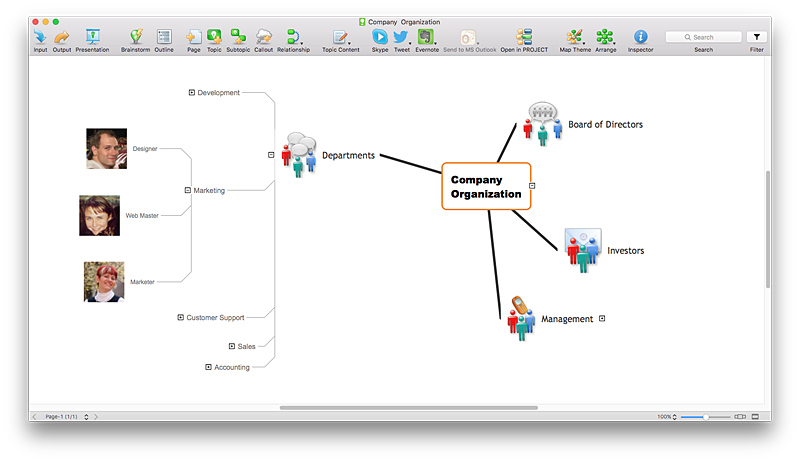Click the Relationship tool icon
This screenshot has height=462, width=800.
293,37
